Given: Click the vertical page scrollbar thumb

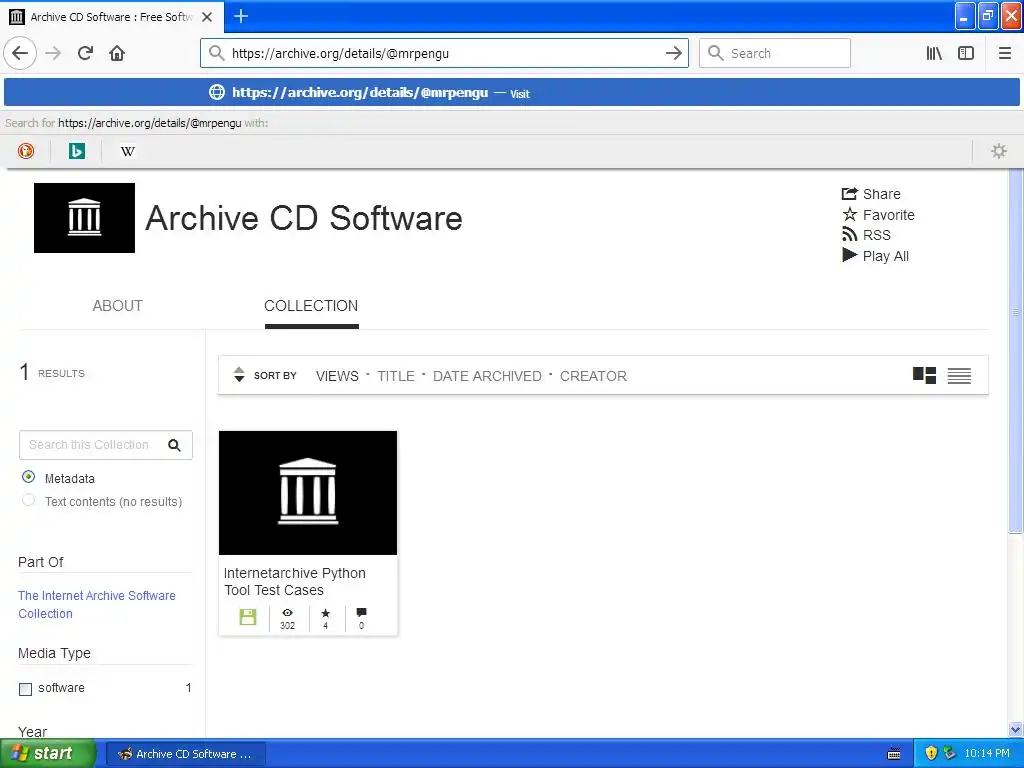Looking at the screenshot, I should tap(1016, 351).
